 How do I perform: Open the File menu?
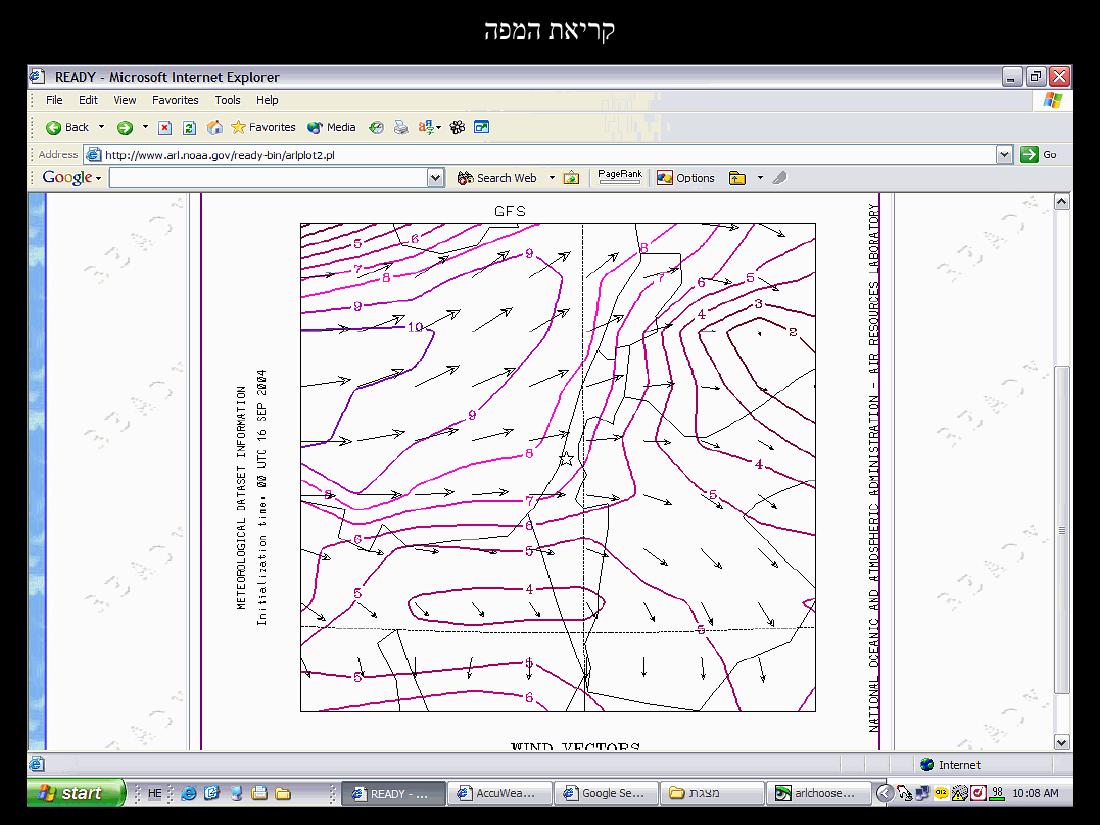point(54,100)
